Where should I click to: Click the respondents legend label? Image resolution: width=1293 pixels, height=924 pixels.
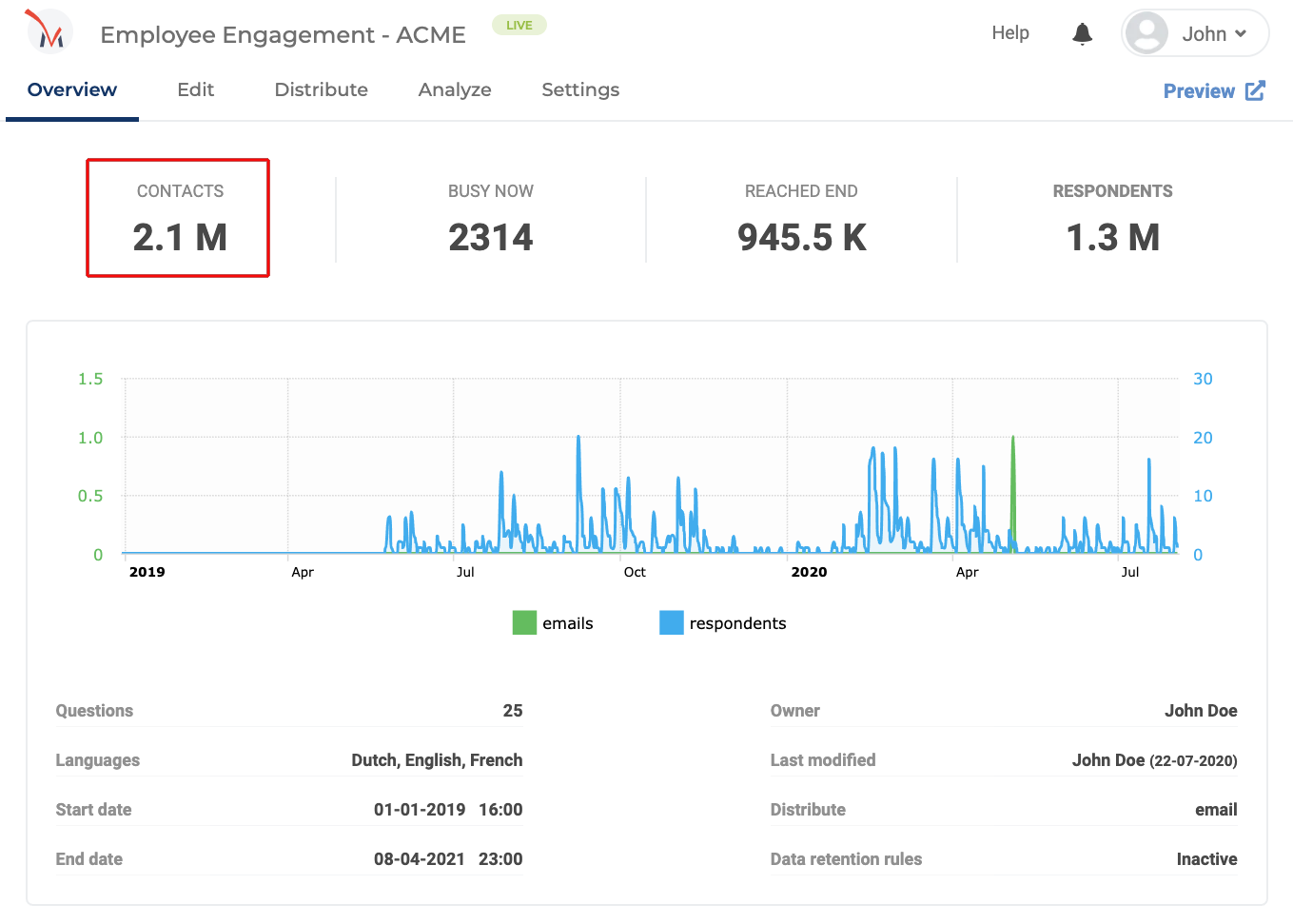tap(738, 623)
